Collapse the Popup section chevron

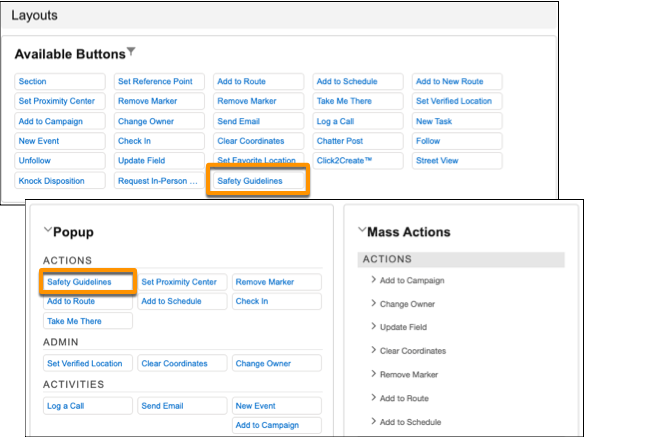[x=48, y=230]
